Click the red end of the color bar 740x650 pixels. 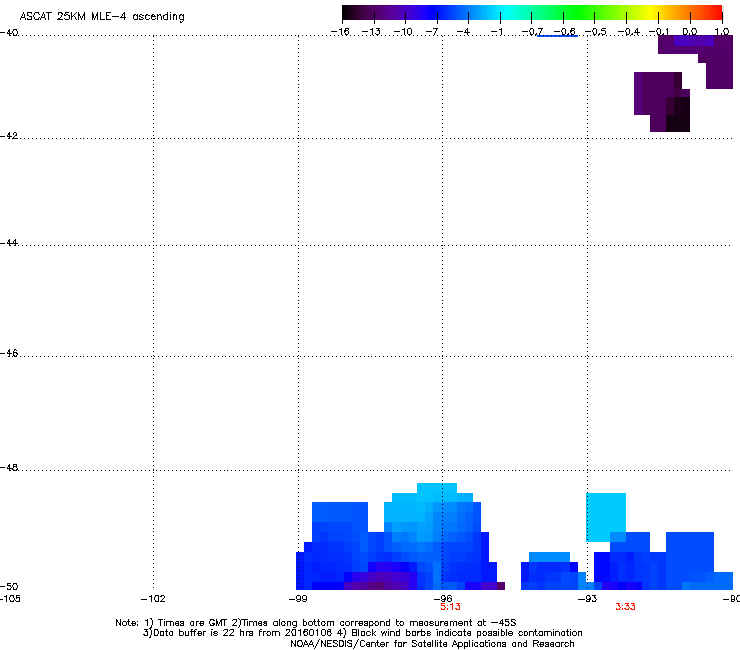tap(715, 13)
